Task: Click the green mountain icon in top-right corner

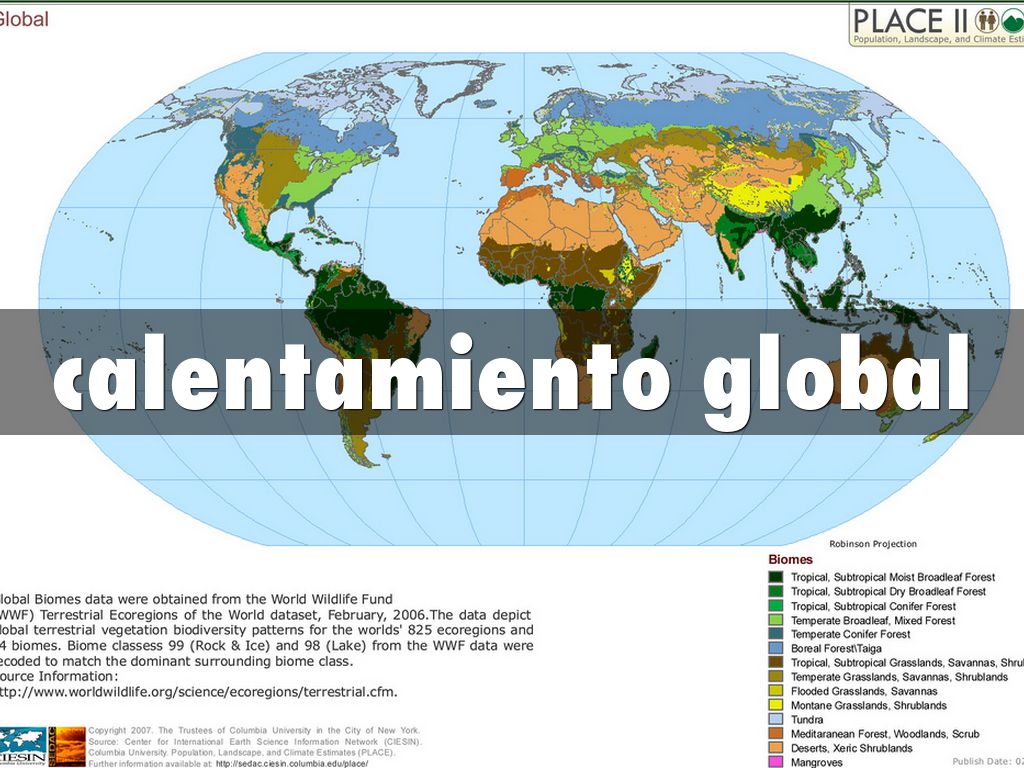Action: (x=1012, y=21)
